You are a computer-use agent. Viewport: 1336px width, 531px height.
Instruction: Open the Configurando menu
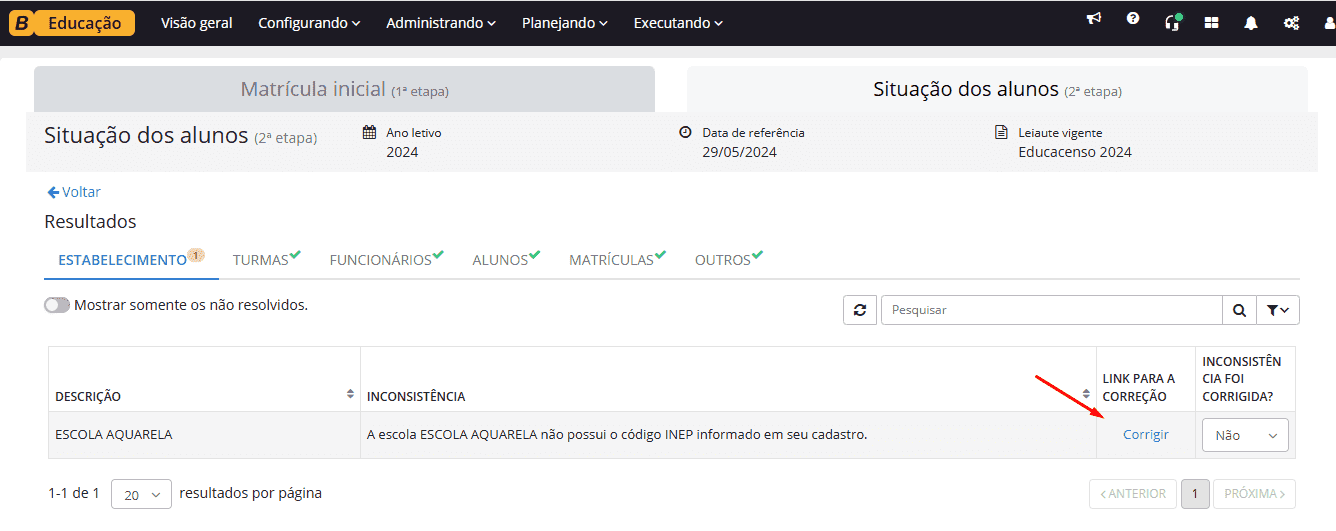pos(309,23)
